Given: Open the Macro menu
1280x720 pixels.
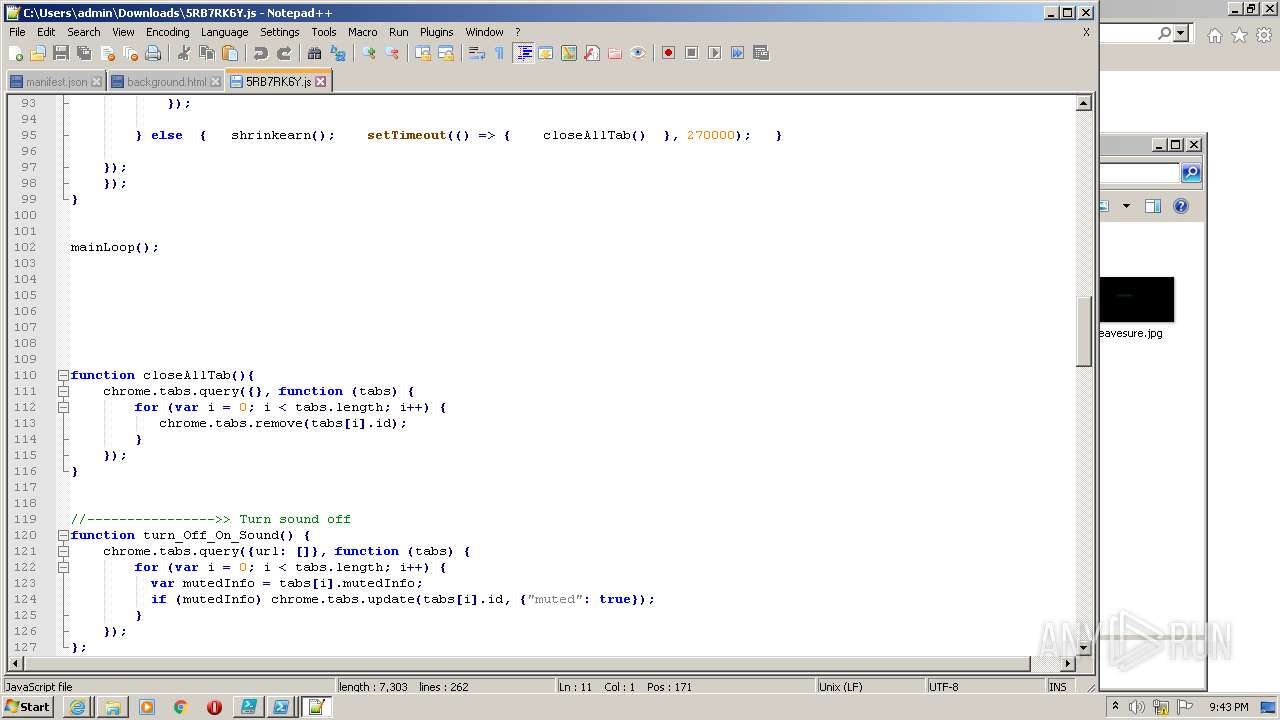Looking at the screenshot, I should (x=362, y=32).
